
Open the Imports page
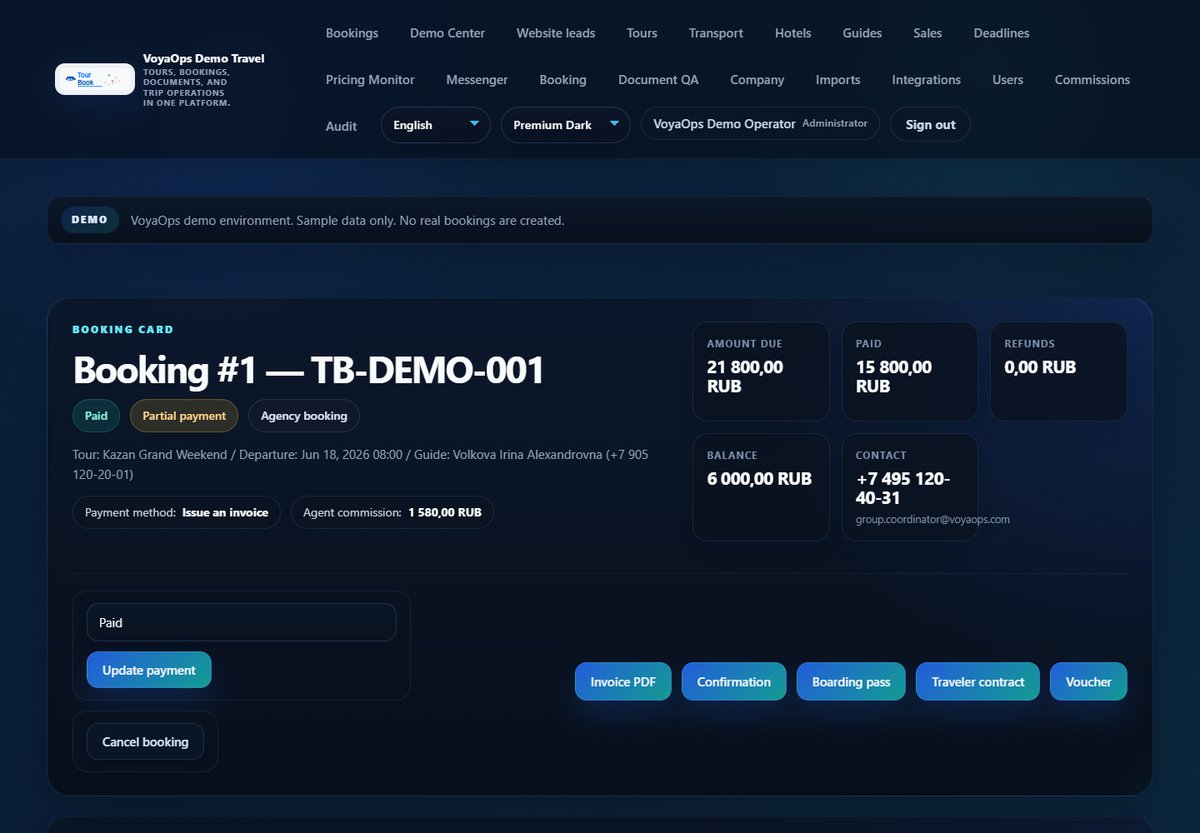838,79
